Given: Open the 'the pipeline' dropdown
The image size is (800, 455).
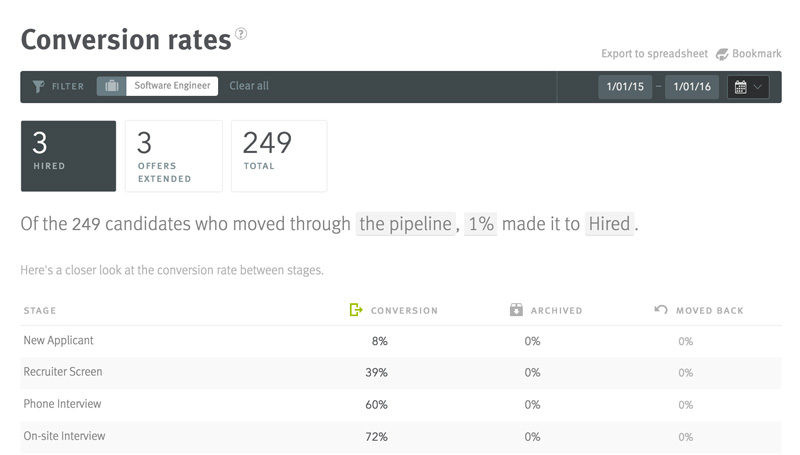Looking at the screenshot, I should pos(406,224).
